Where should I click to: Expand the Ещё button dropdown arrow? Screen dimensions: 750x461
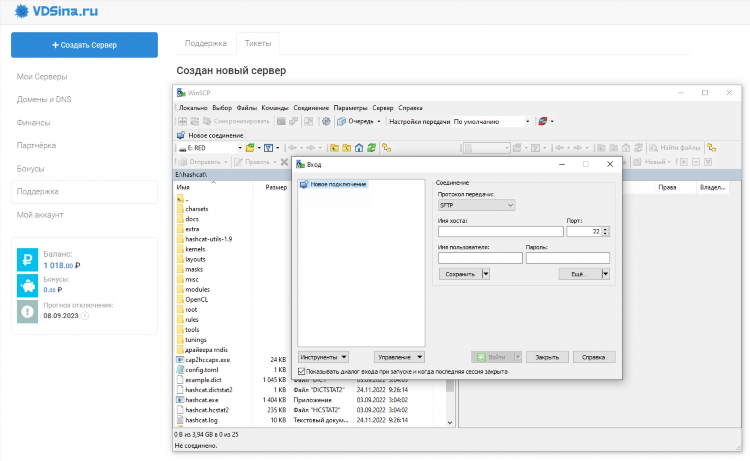[605, 274]
